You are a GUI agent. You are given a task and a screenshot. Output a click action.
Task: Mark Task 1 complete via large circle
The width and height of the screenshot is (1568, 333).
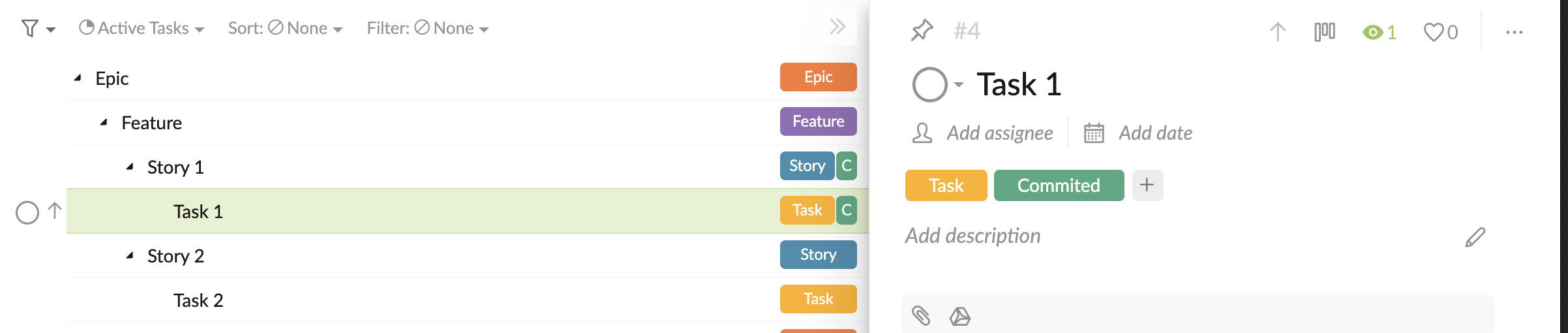(929, 85)
